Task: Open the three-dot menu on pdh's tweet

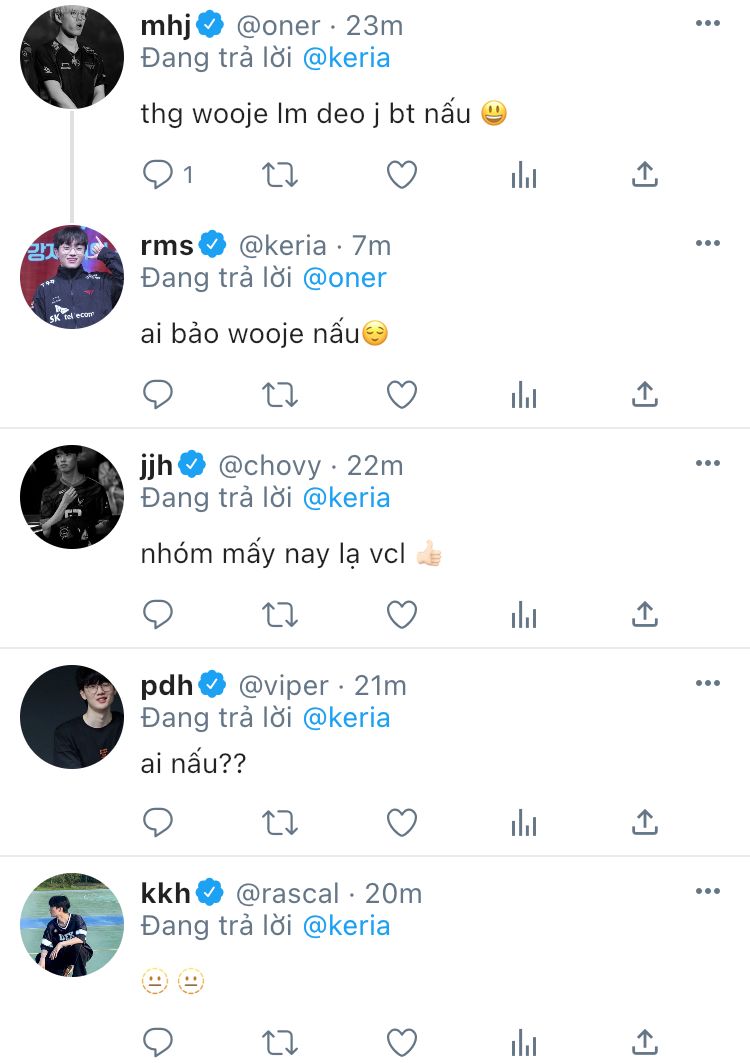Action: click(x=708, y=683)
